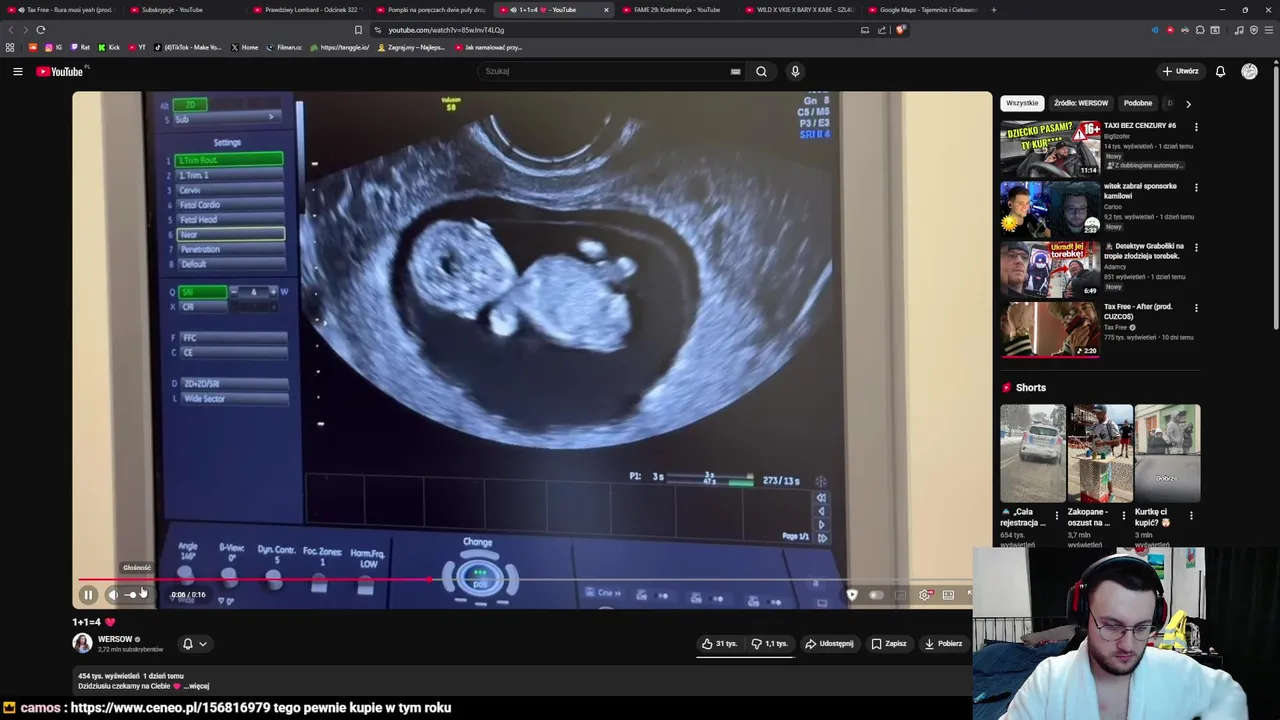The image size is (1280, 720).
Task: Save video with Zapisz button
Action: pos(889,644)
